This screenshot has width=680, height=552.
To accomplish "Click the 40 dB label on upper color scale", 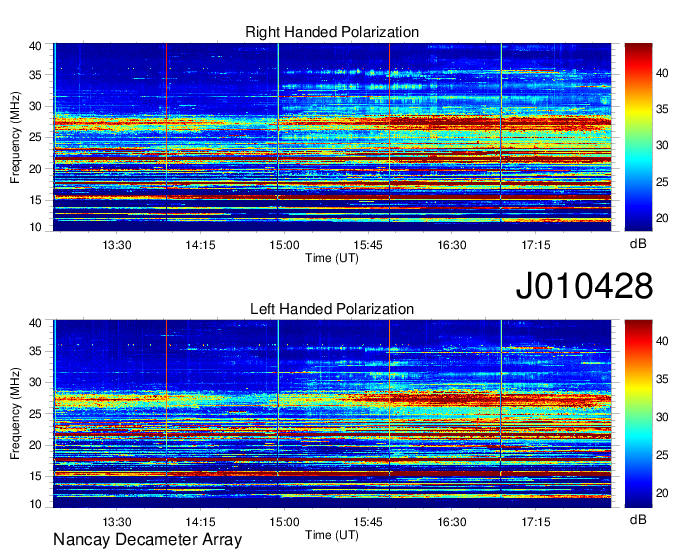I will [662, 73].
